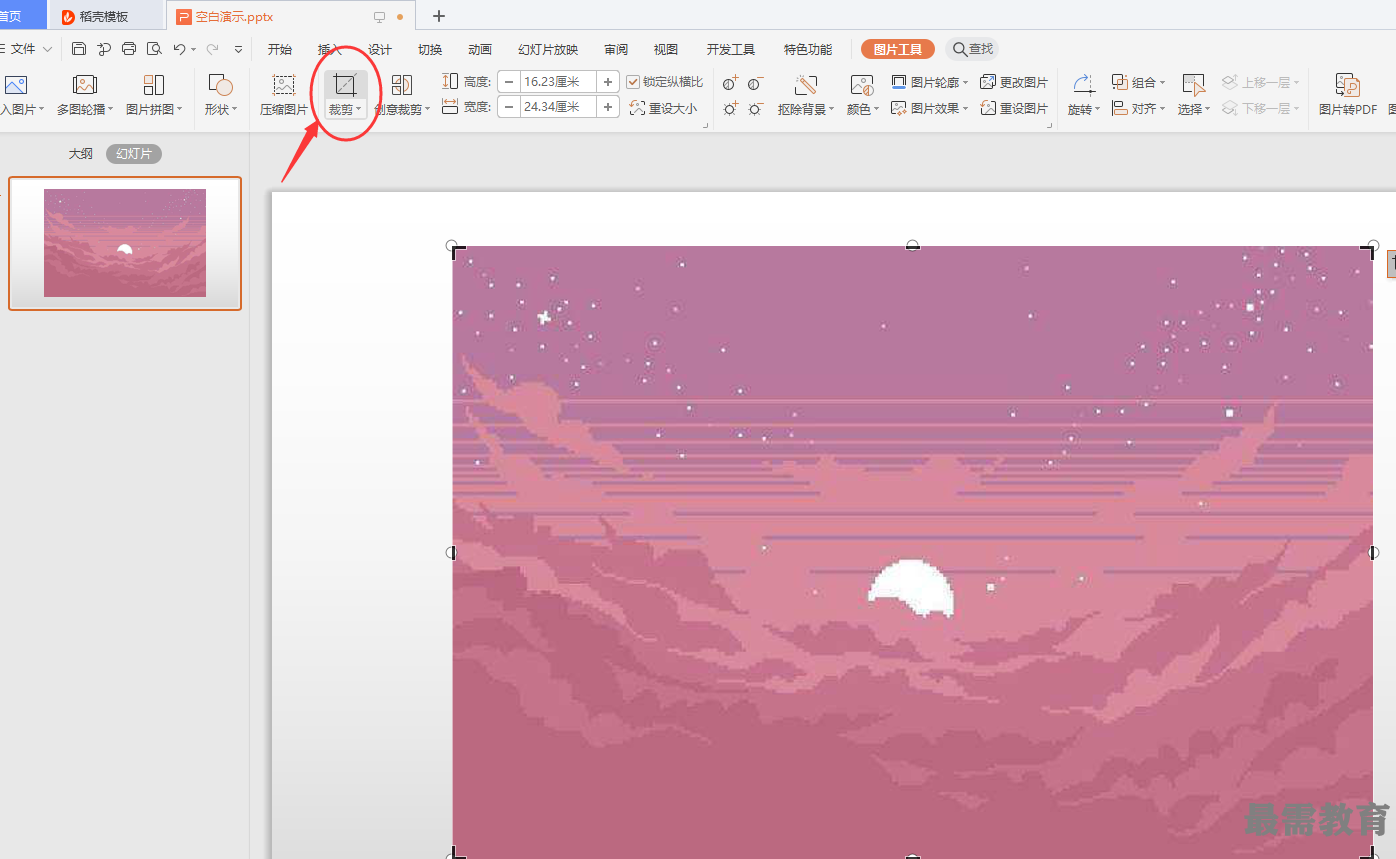Open the Slide Show (幻灯片放映) tab
The height and width of the screenshot is (859, 1396).
(548, 49)
